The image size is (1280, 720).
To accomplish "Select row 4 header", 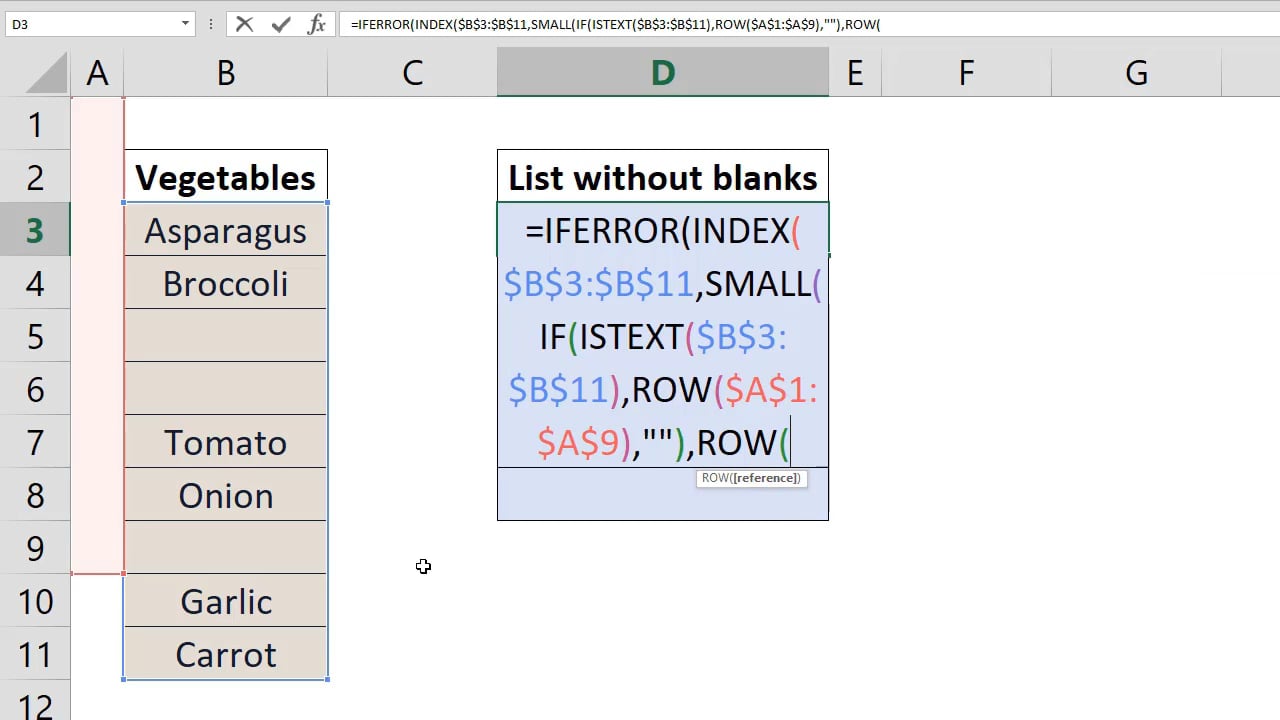I will pos(35,283).
